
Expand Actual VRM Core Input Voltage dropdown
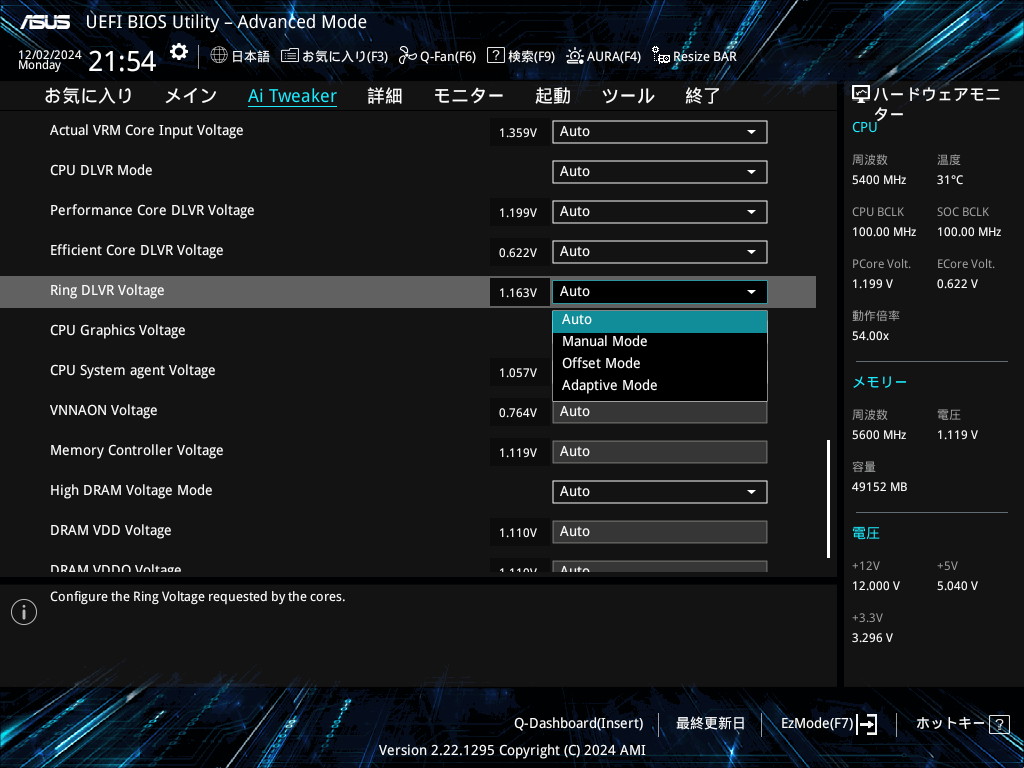tap(660, 132)
